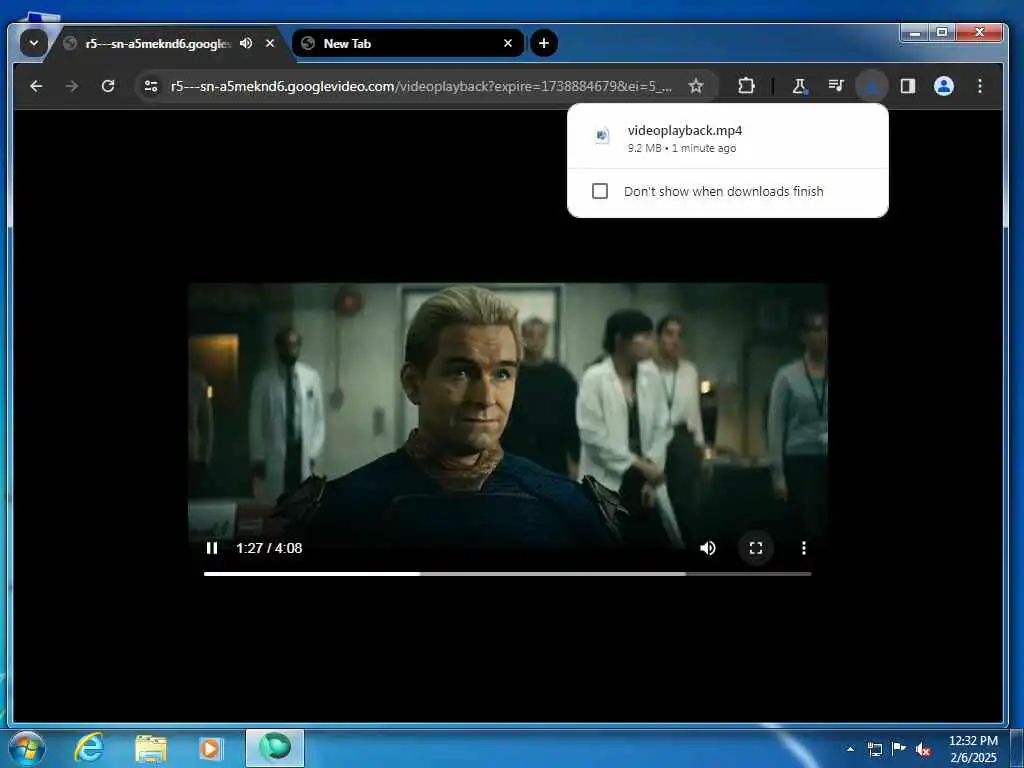Open network status tray icon
Screen dimensions: 1024x768
874,749
